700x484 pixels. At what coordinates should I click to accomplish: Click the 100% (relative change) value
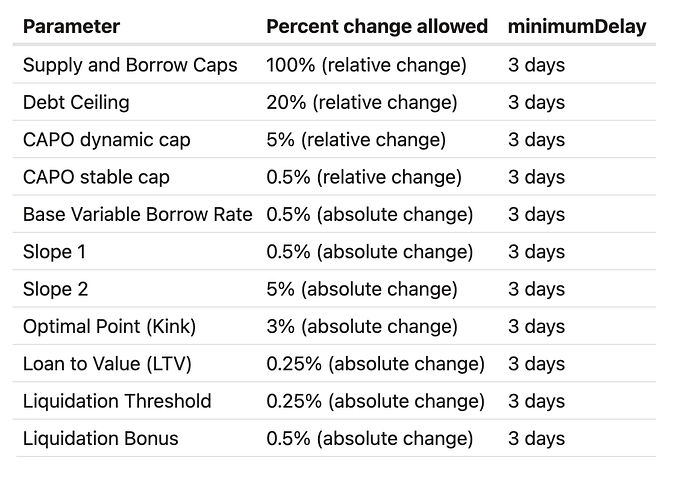[x=366, y=65]
